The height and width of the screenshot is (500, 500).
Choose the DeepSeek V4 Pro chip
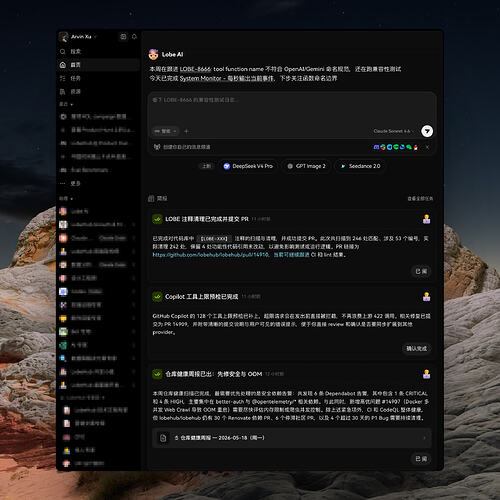248,166
